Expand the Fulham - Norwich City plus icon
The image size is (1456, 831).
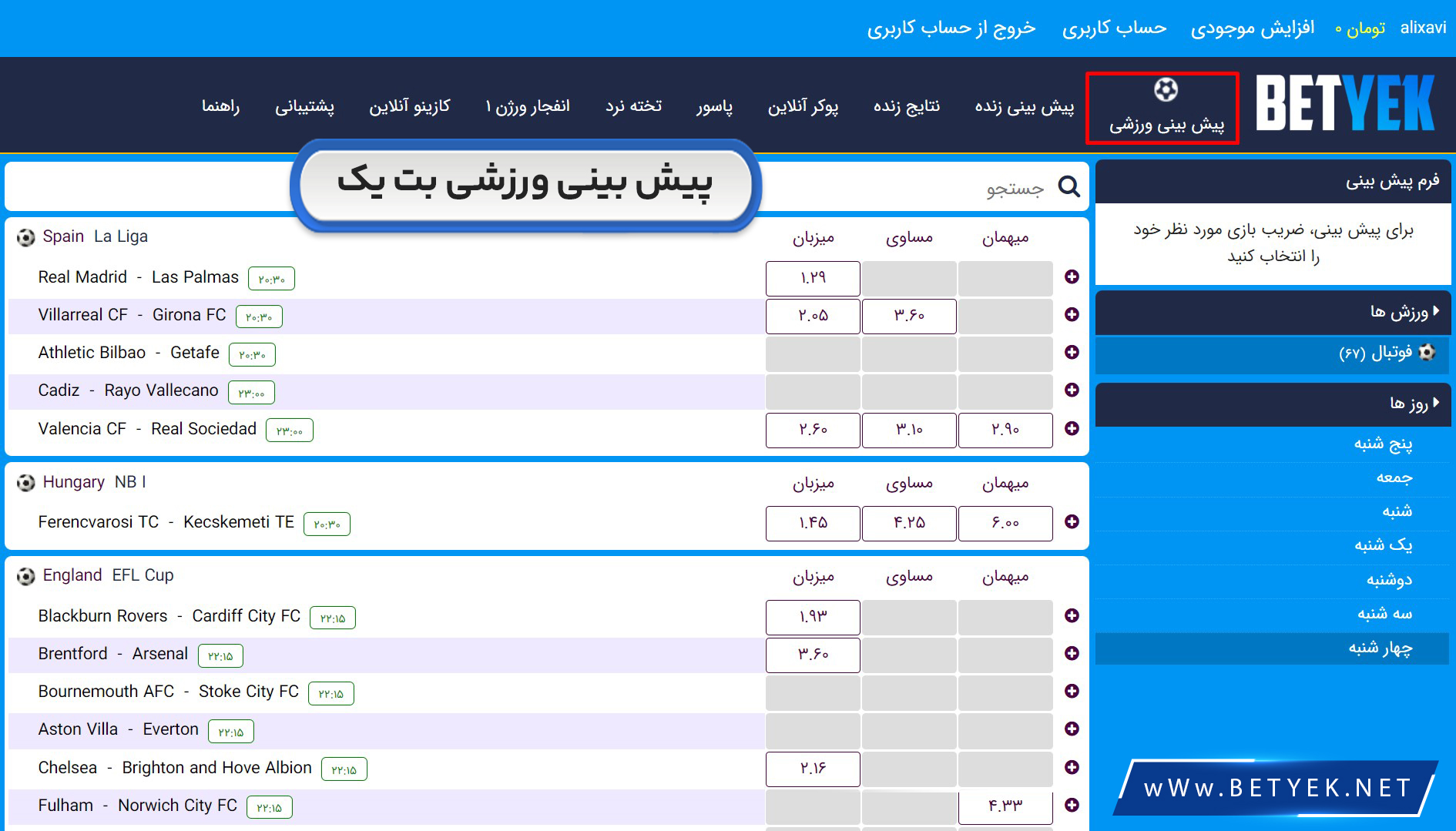(1072, 805)
